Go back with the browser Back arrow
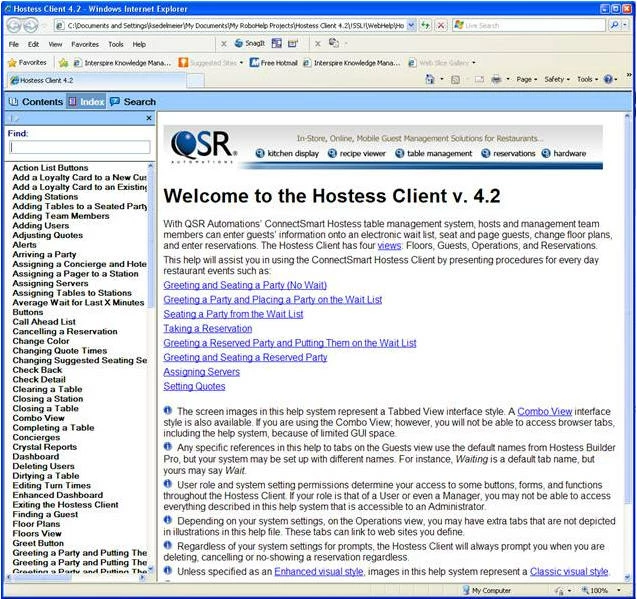 click(15, 26)
